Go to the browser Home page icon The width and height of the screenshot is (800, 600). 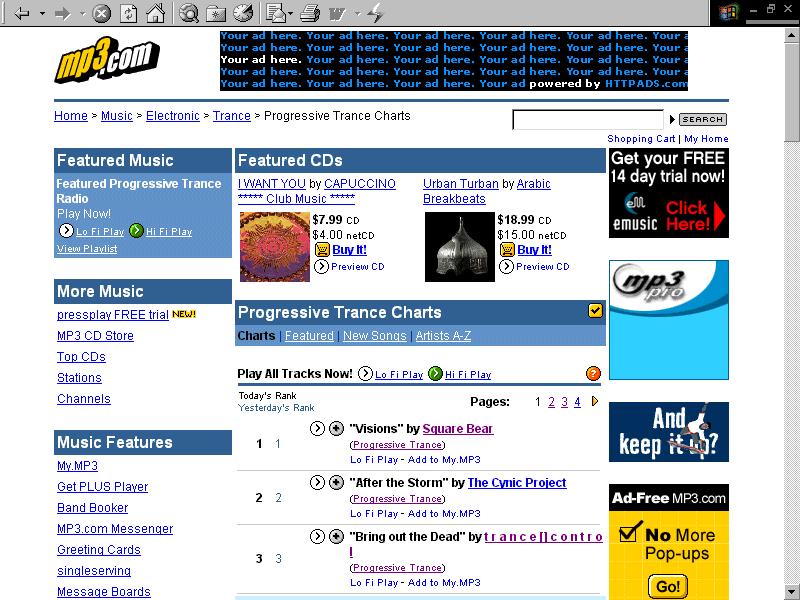(x=156, y=13)
